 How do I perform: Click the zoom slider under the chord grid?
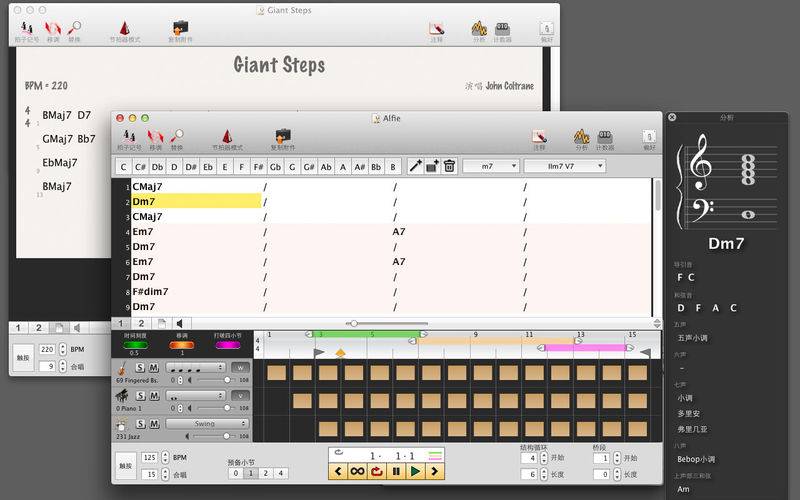pos(386,323)
